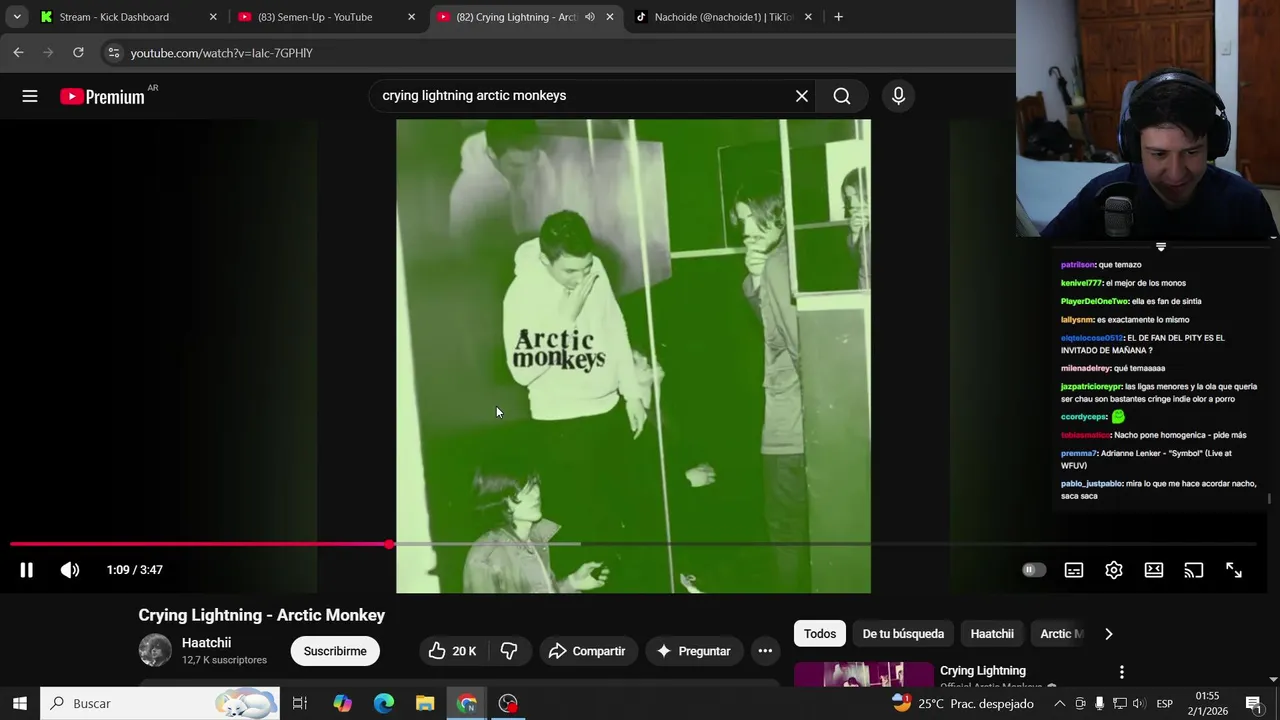
Task: Reload the current page
Action: tap(78, 52)
